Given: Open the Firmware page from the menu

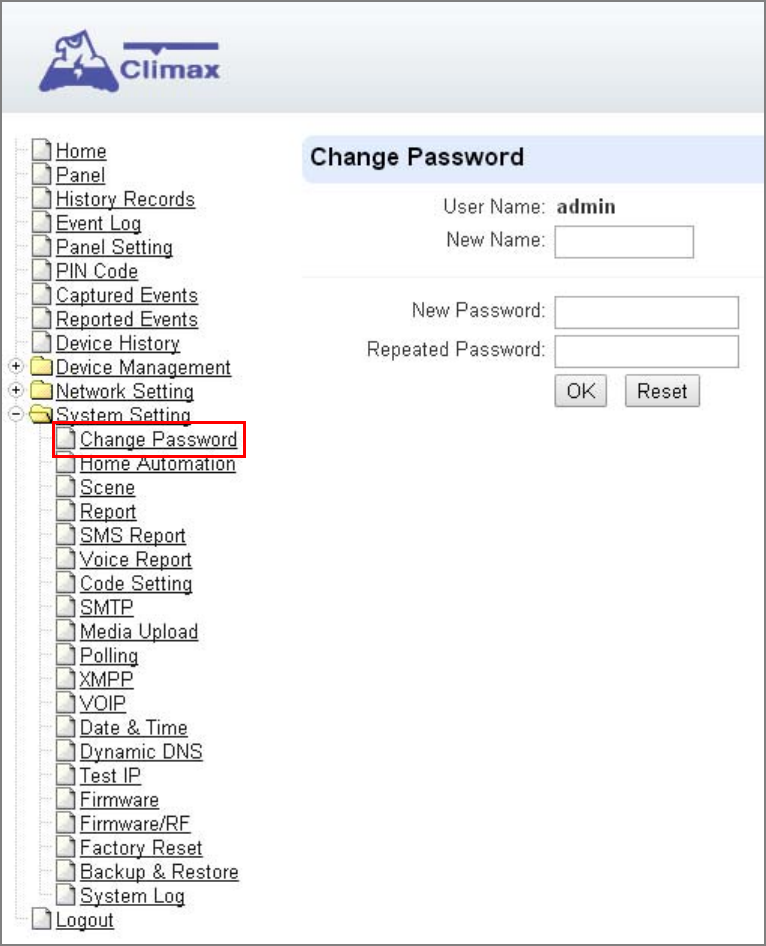Looking at the screenshot, I should pos(119,799).
